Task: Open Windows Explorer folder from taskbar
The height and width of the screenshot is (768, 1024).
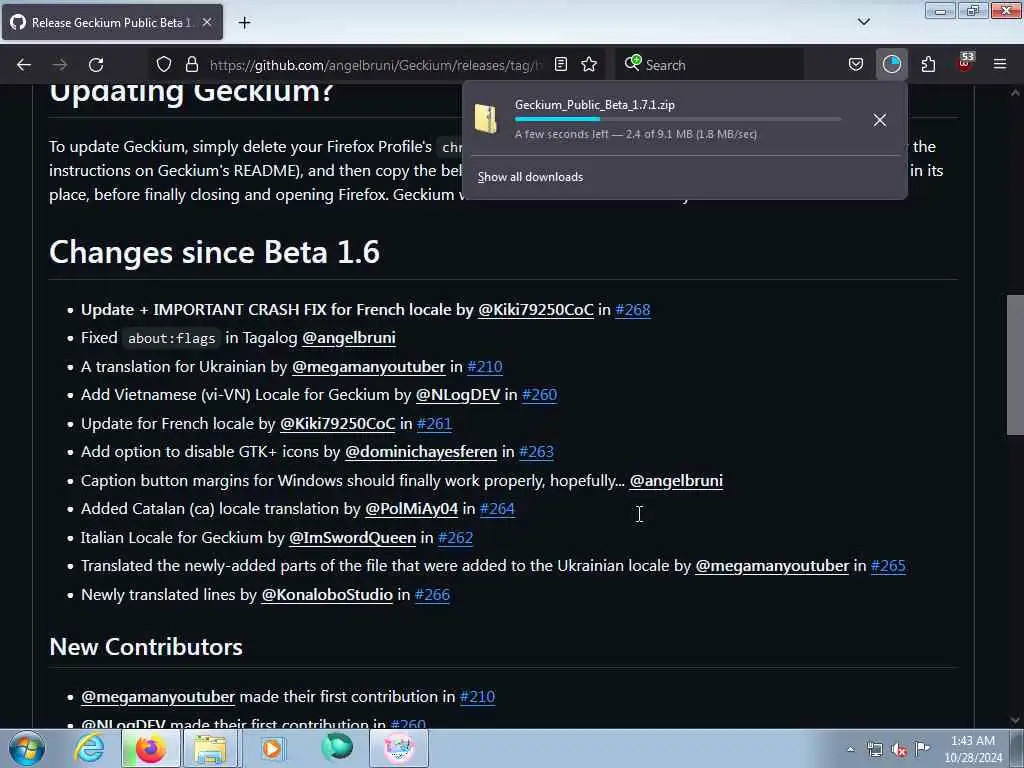Action: coord(210,749)
